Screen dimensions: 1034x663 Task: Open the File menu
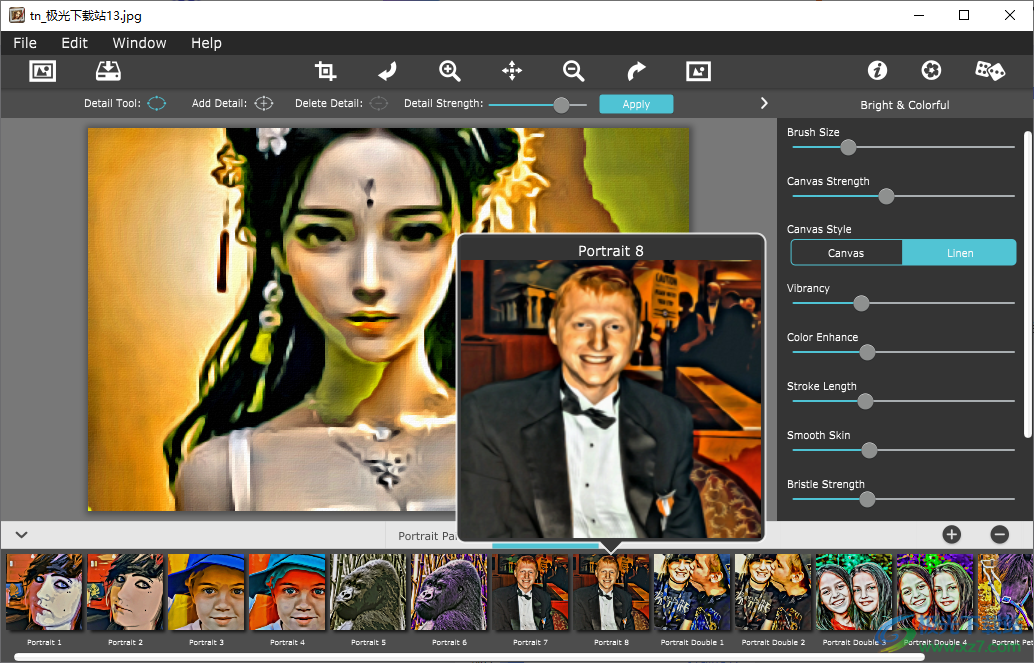[24, 43]
